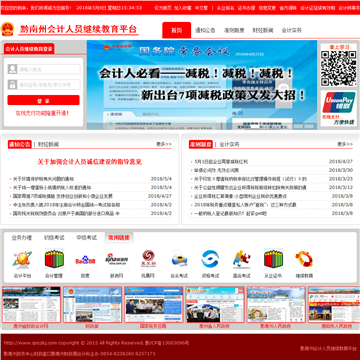Open the 贵州省财政会计网 site thumbnail
Image resolution: width=360 pixels, height=360 pixels.
pyautogui.click(x=31, y=305)
